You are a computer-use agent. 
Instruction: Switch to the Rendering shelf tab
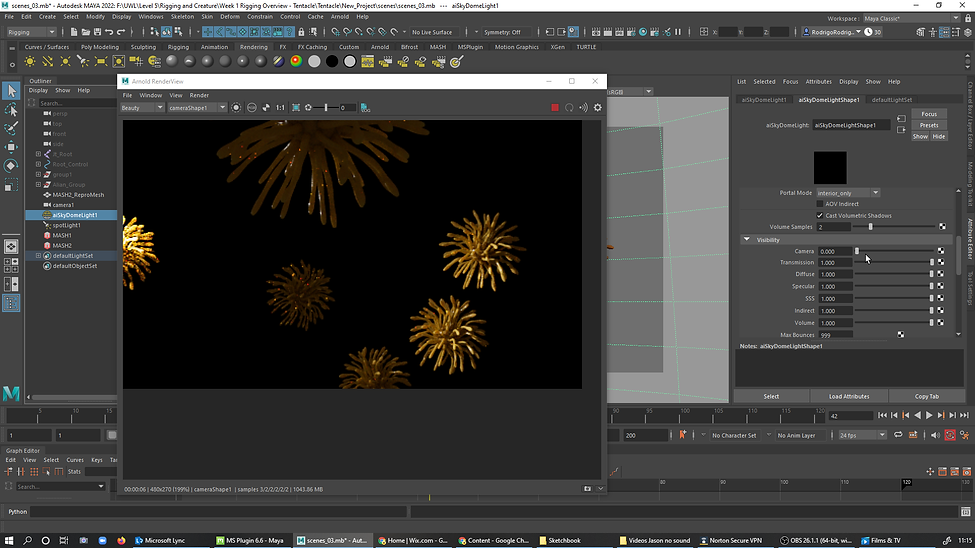(x=254, y=47)
